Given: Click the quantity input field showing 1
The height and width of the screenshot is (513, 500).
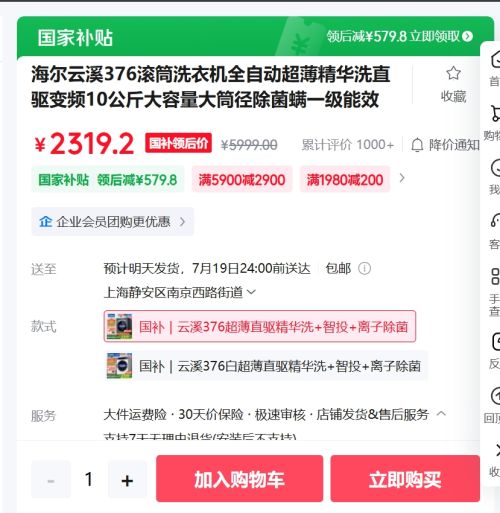Looking at the screenshot, I should pos(89,480).
